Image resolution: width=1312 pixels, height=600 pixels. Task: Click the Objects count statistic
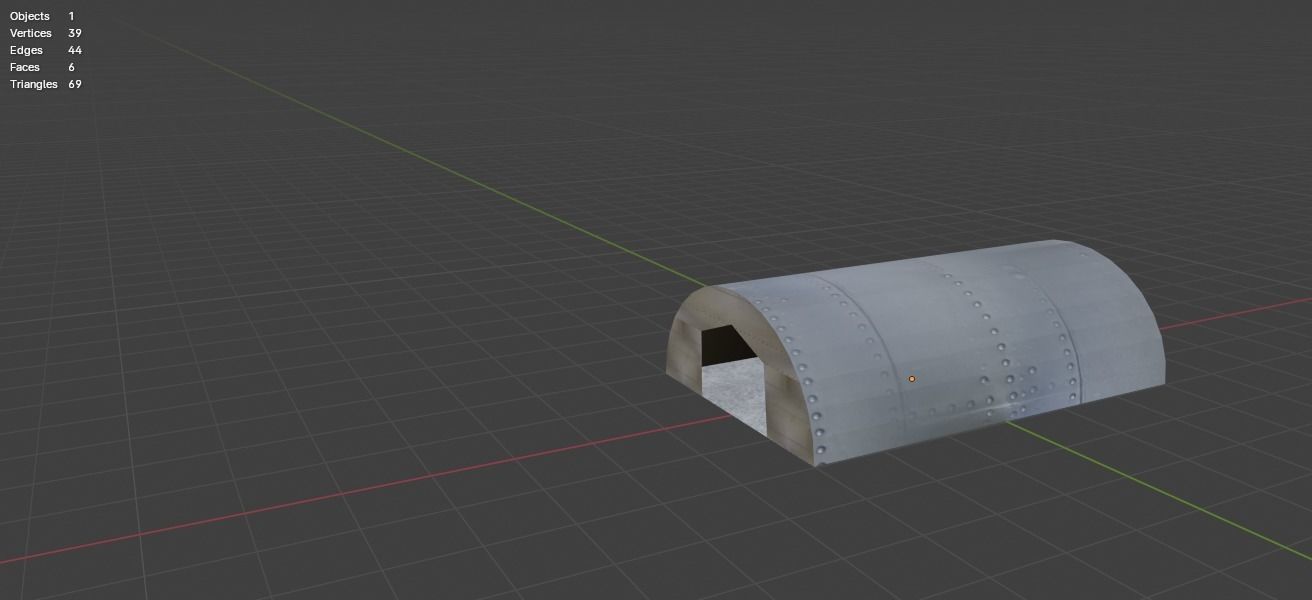42,16
